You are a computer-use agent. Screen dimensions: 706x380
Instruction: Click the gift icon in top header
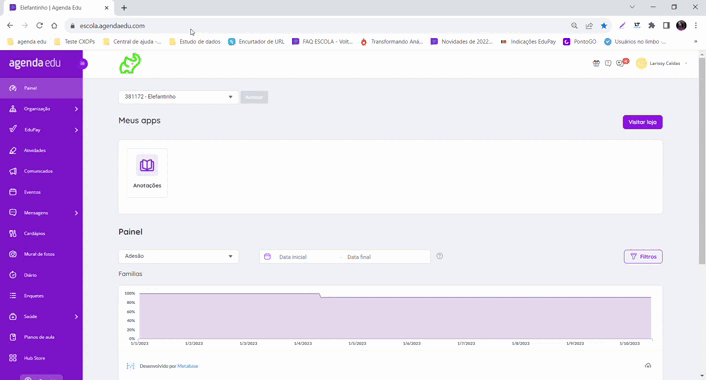(x=596, y=63)
